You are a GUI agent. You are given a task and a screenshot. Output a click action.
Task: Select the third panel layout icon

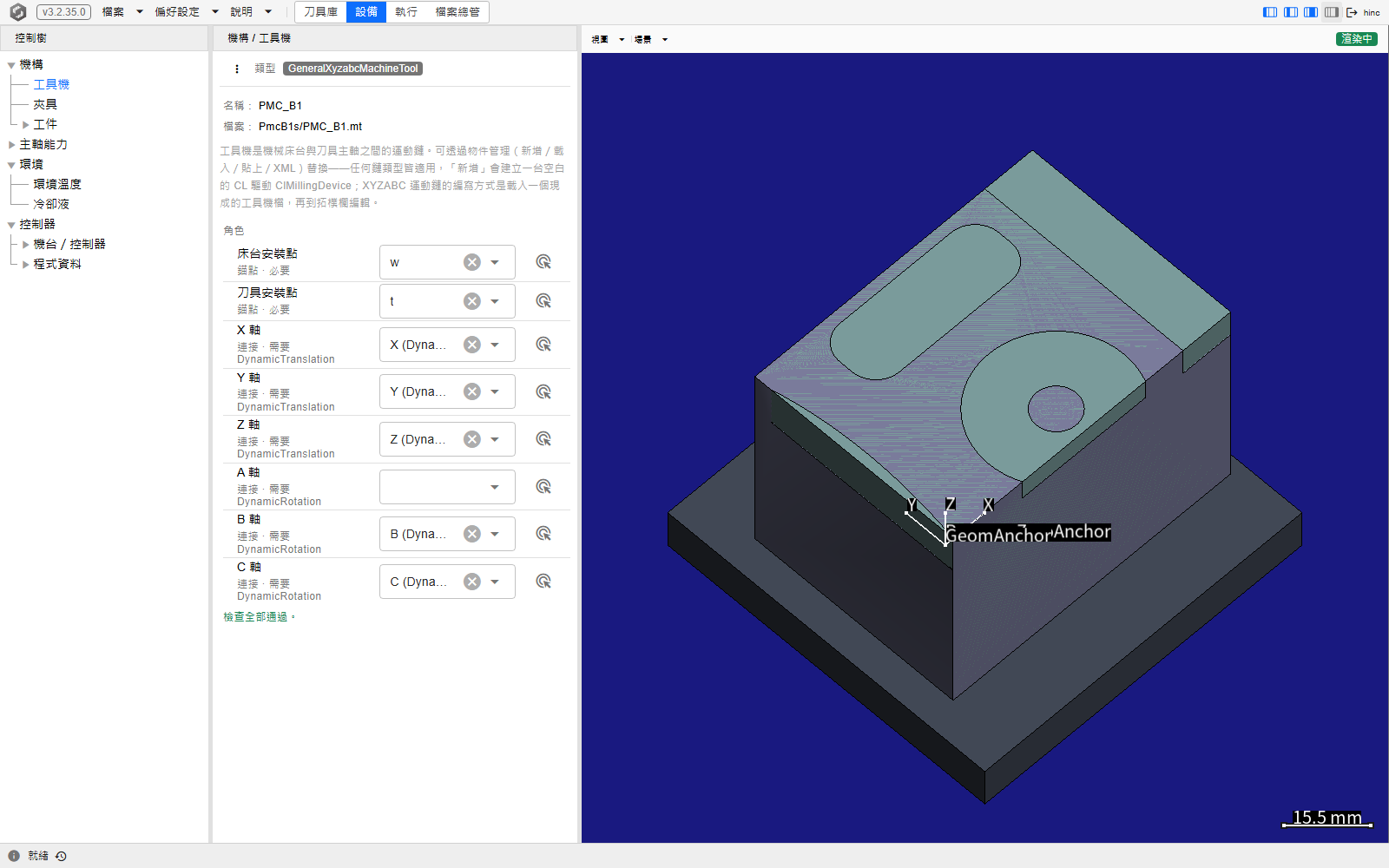[1311, 12]
